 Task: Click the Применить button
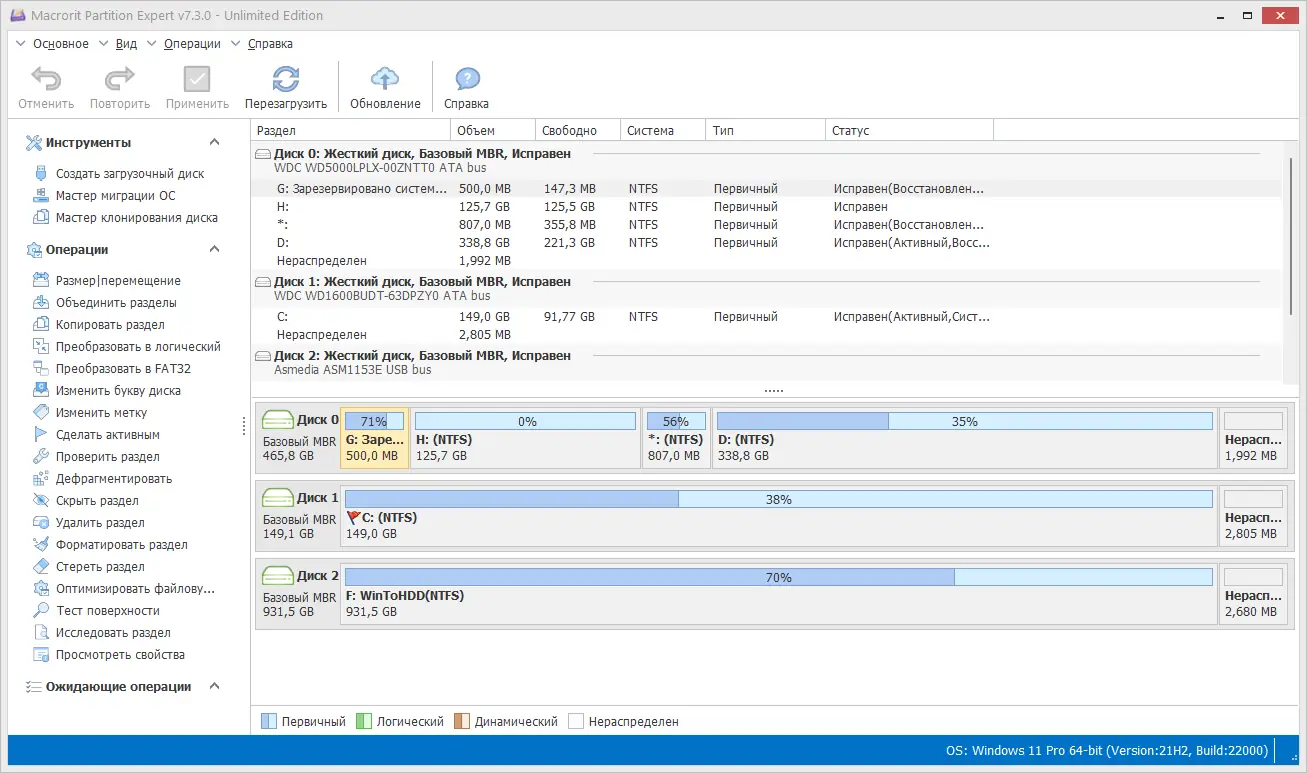click(x=196, y=80)
